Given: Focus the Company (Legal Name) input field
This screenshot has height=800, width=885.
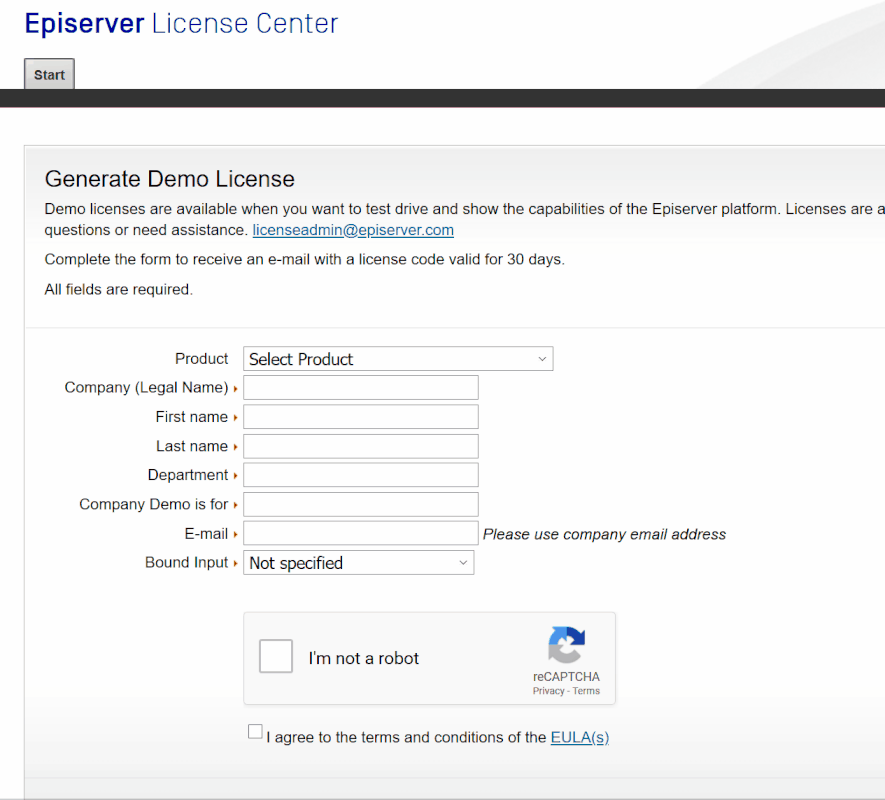Looking at the screenshot, I should pyautogui.click(x=361, y=387).
